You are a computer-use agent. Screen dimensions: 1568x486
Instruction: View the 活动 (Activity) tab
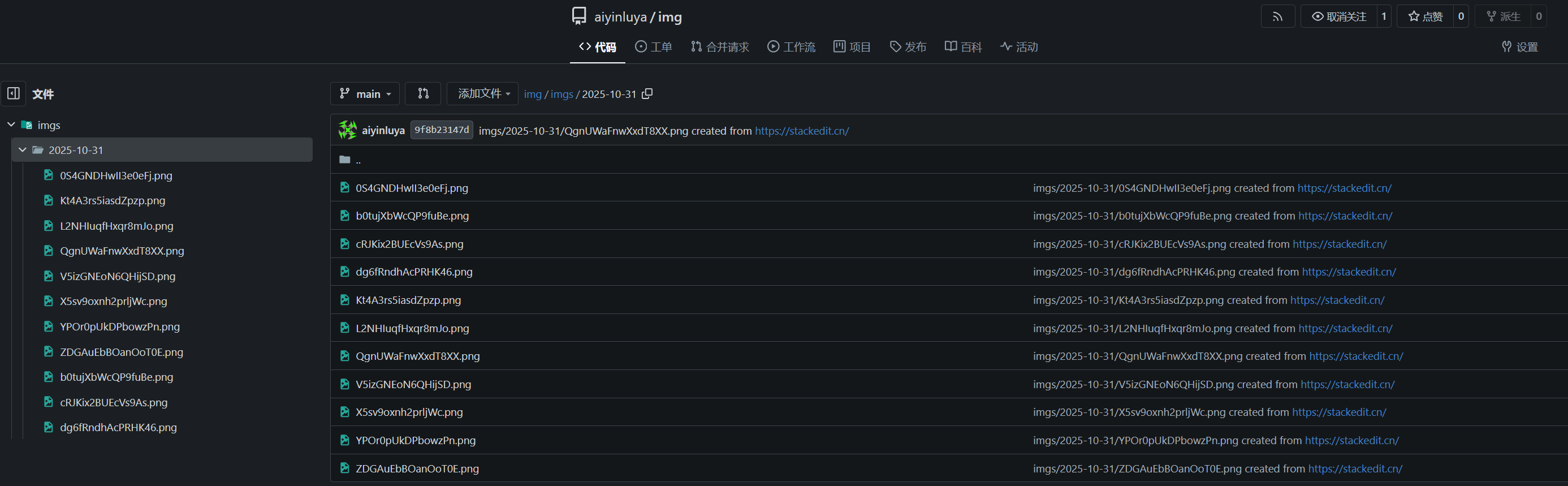click(x=1019, y=47)
